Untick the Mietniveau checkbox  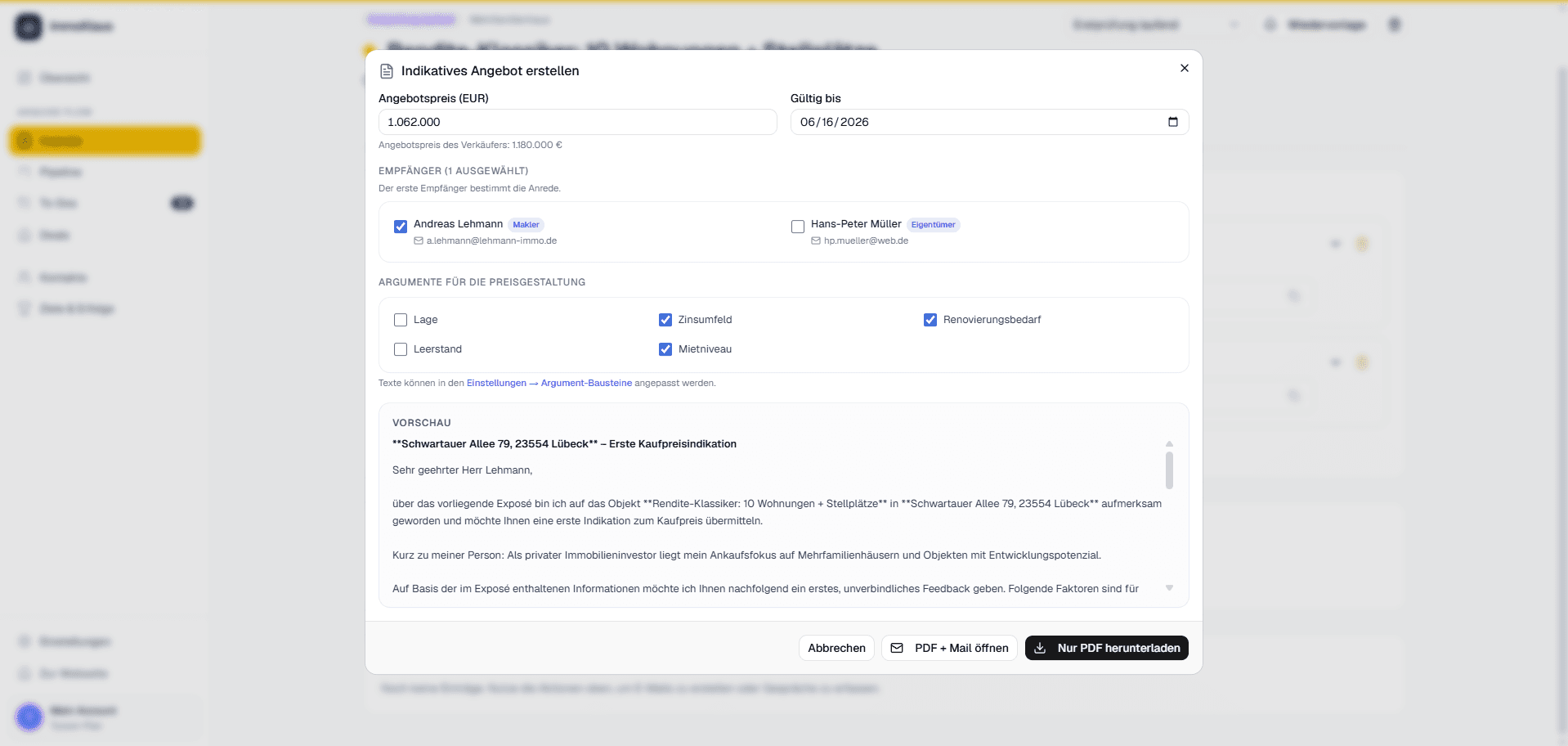665,349
